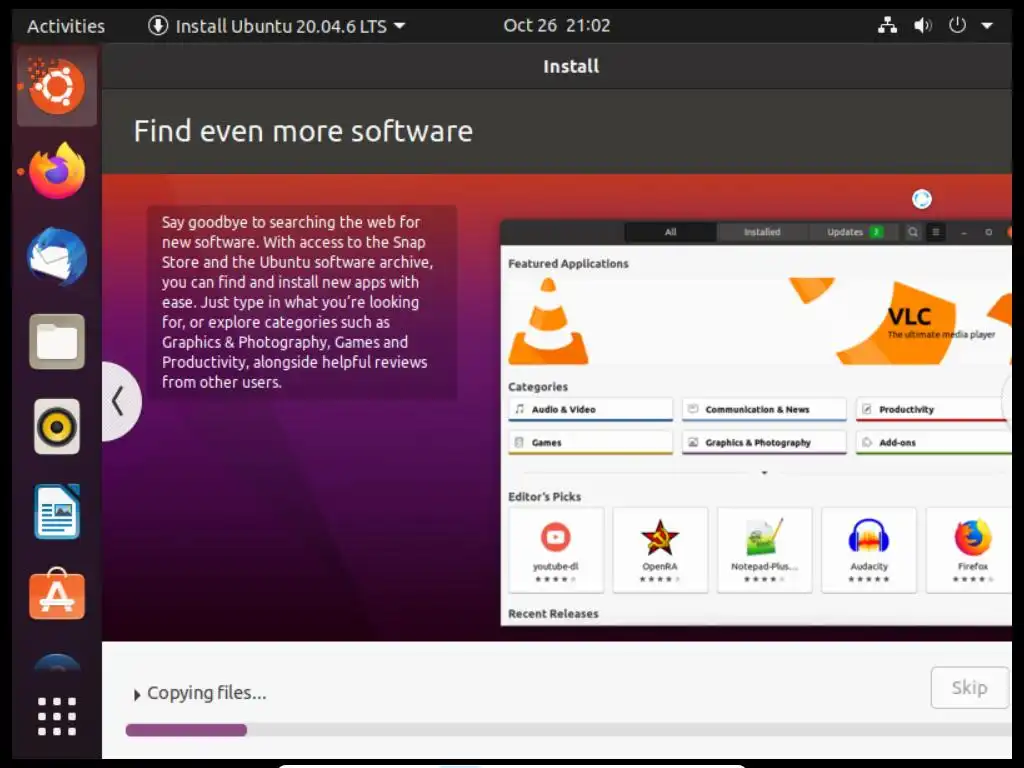Launch Firefox from the dock
This screenshot has width=1024, height=768.
click(57, 171)
